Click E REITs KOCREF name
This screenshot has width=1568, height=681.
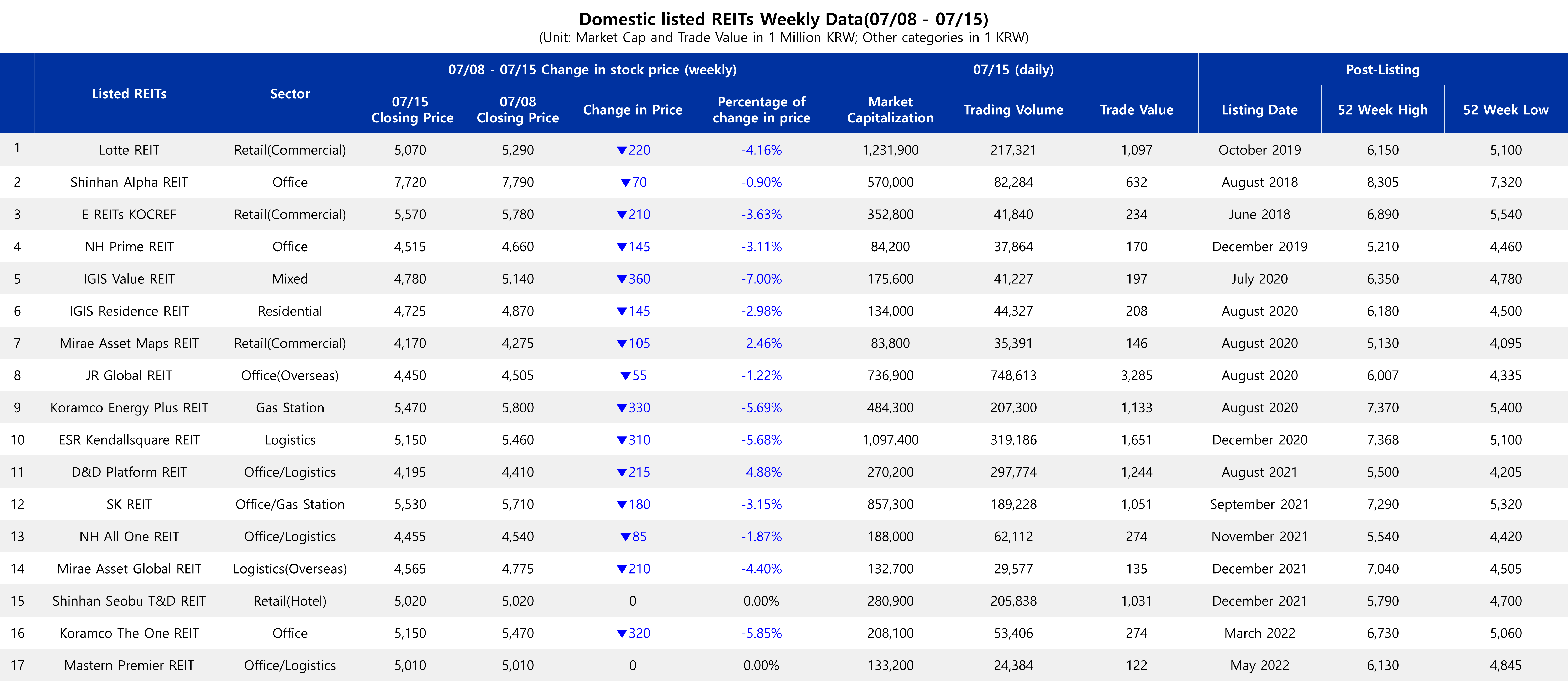(129, 214)
